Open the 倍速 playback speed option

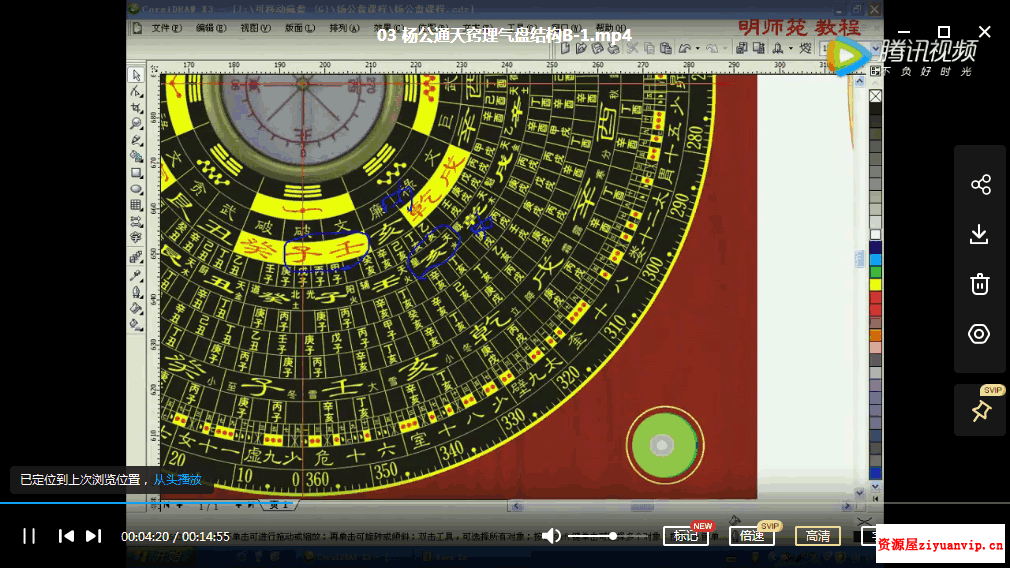point(752,536)
